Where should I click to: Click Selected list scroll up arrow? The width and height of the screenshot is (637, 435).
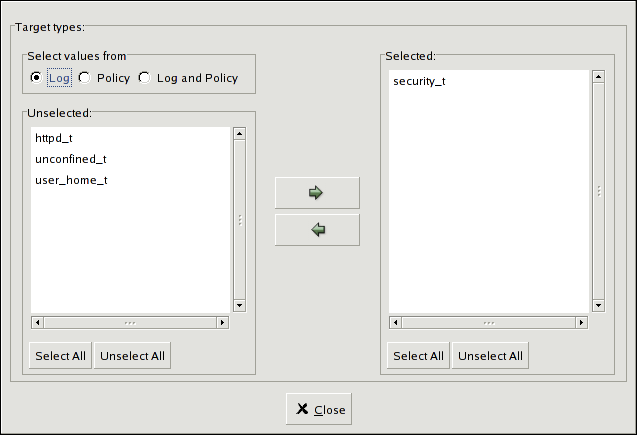(597, 76)
